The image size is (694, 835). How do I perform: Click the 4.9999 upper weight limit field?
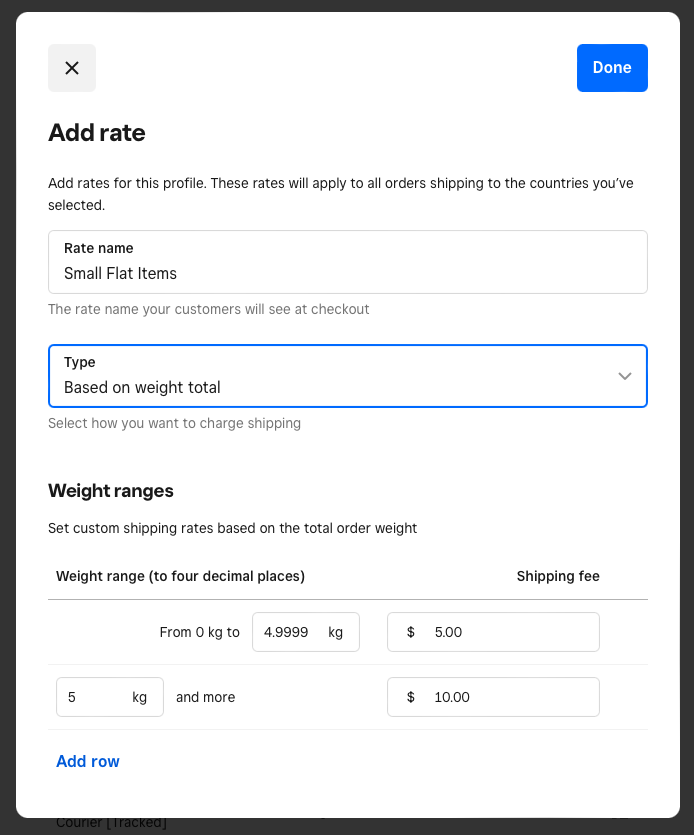point(286,632)
